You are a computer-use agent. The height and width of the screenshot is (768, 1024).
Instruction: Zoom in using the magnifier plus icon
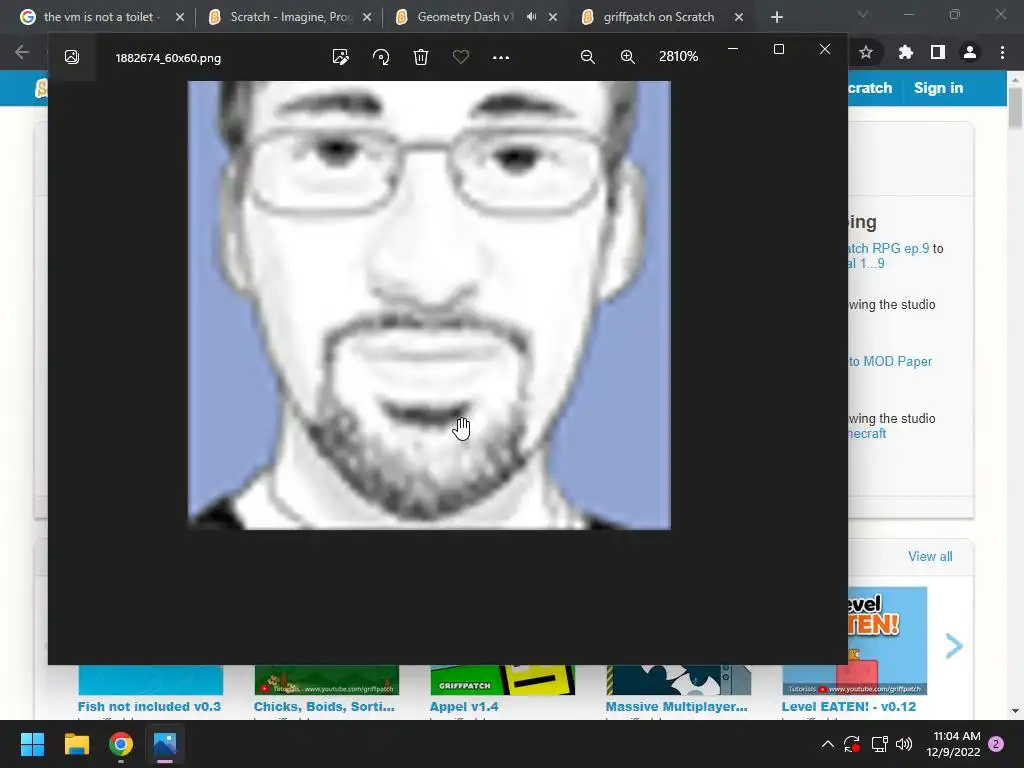click(628, 57)
